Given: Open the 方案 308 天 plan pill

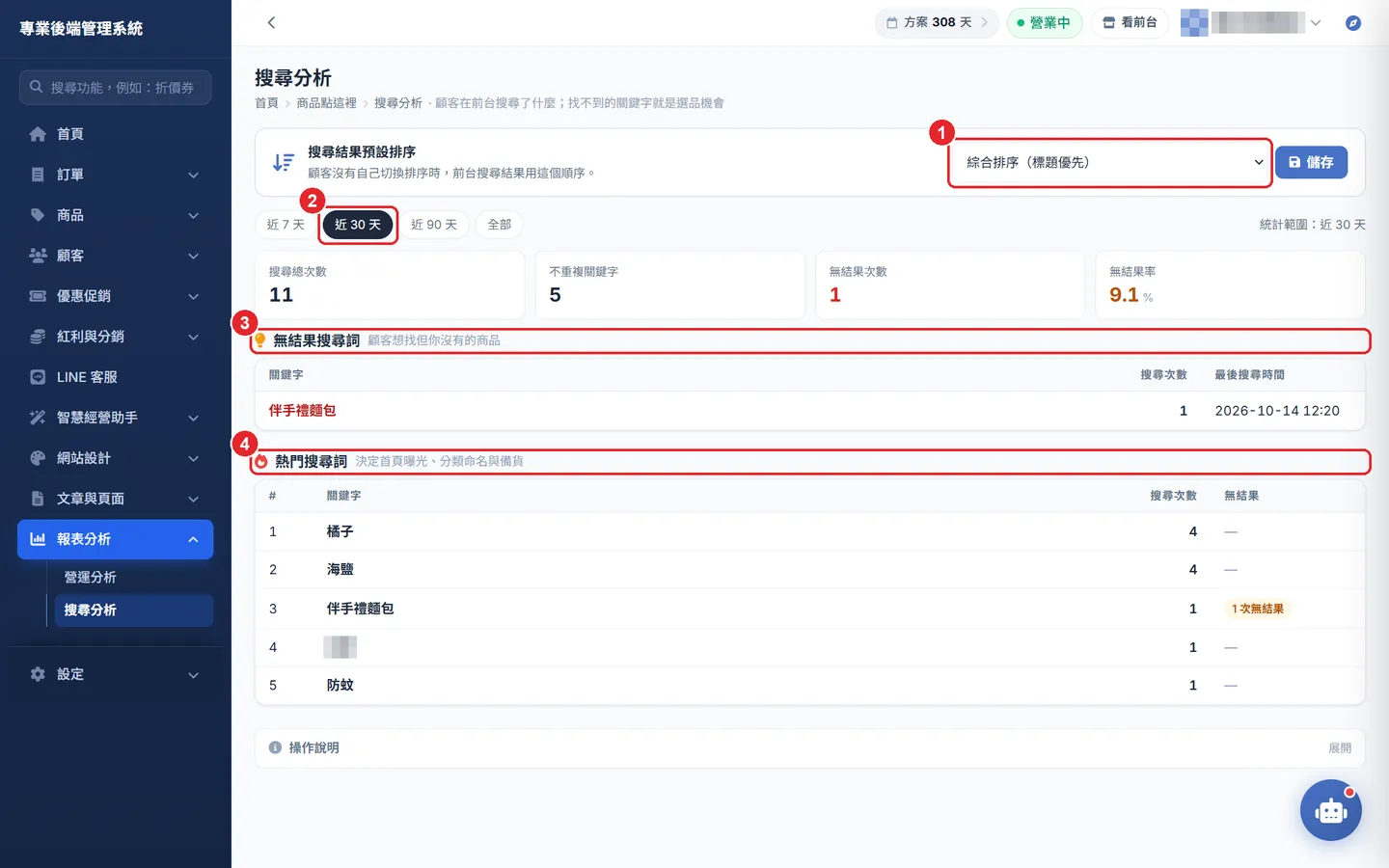Looking at the screenshot, I should point(937,22).
